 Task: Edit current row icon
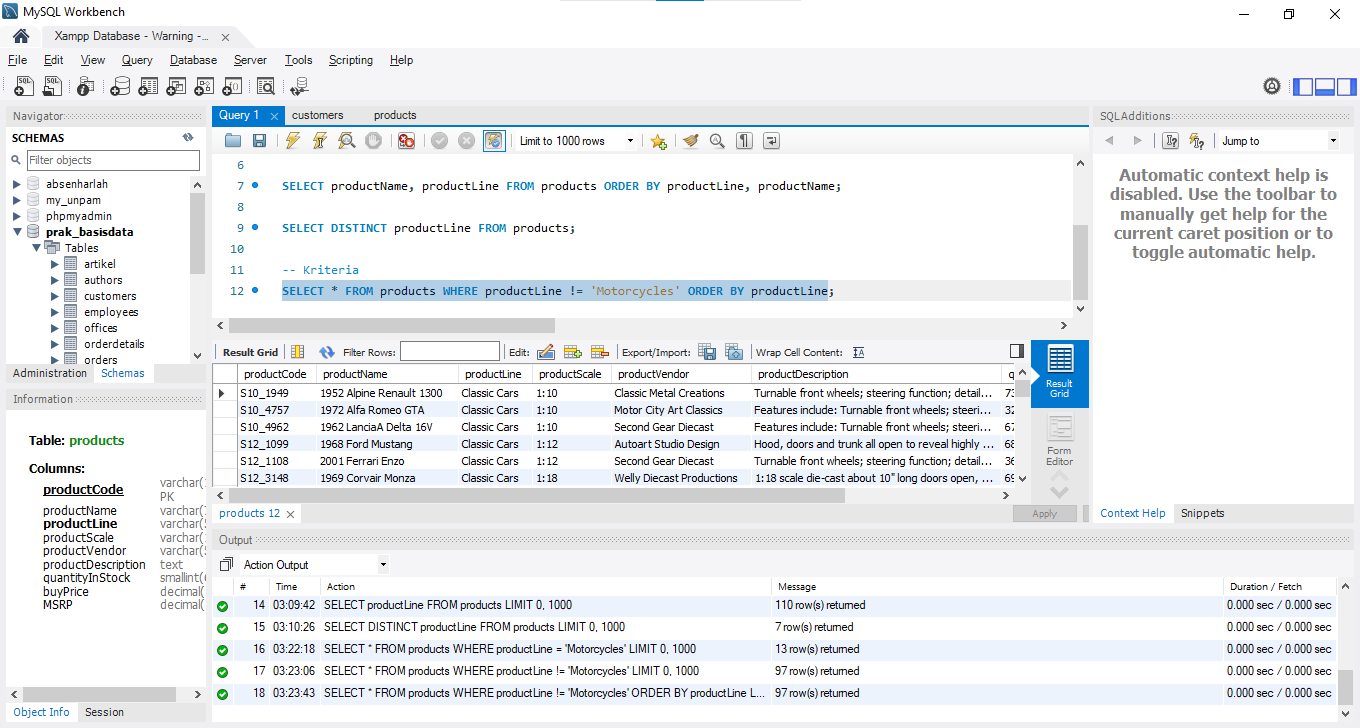[546, 352]
